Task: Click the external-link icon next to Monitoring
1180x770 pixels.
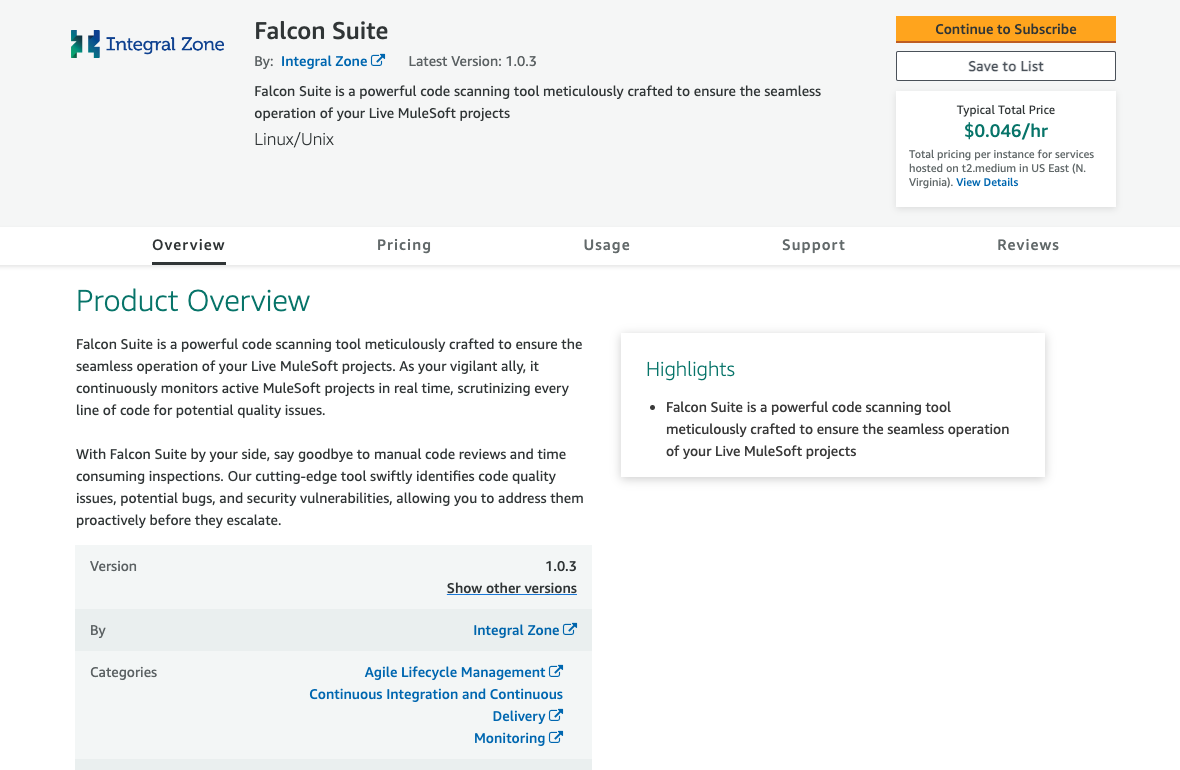Action: 555,738
